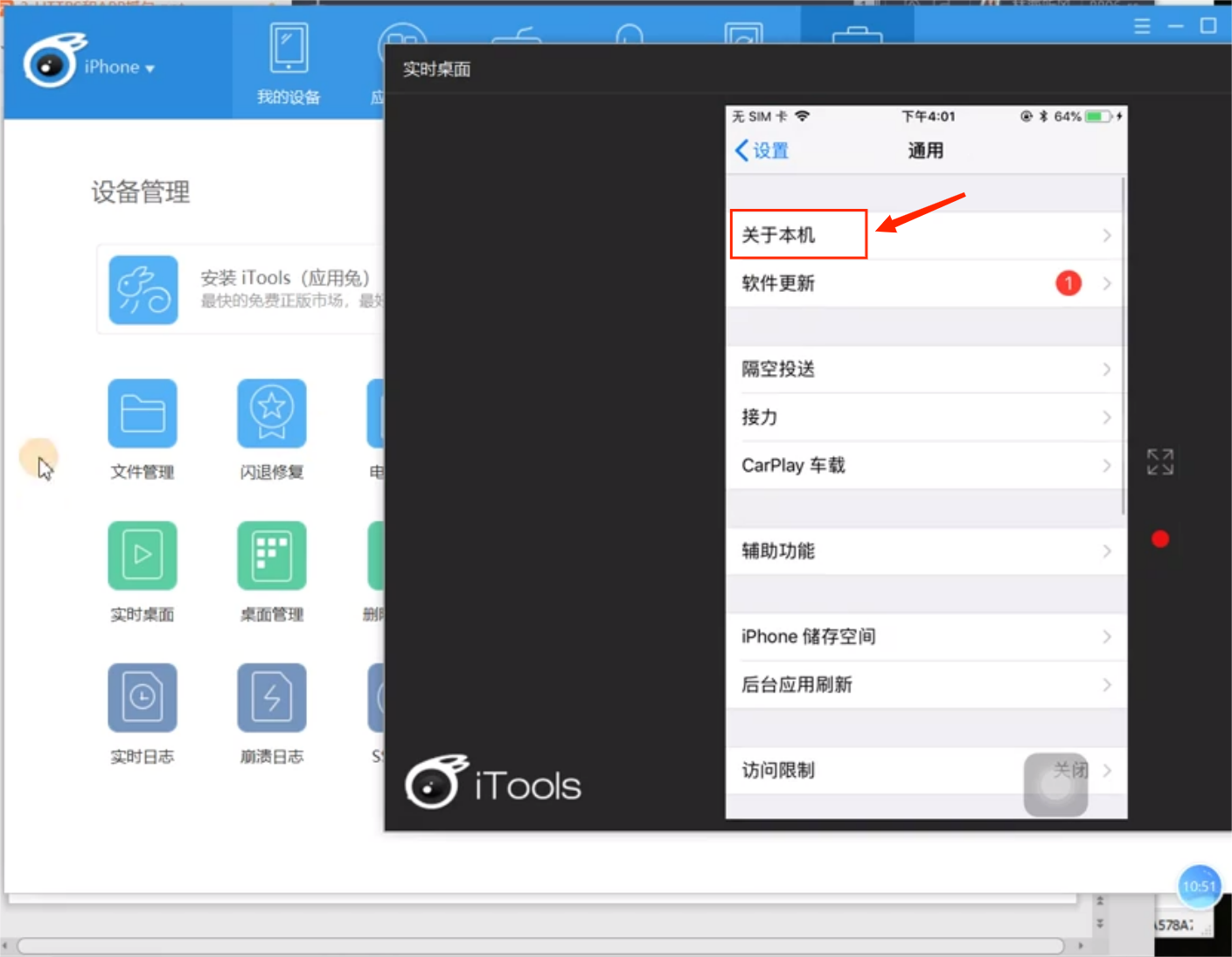Image resolution: width=1232 pixels, height=957 pixels.
Task: Open the 崩溃日志 lightning-document icon
Action: 272,697
